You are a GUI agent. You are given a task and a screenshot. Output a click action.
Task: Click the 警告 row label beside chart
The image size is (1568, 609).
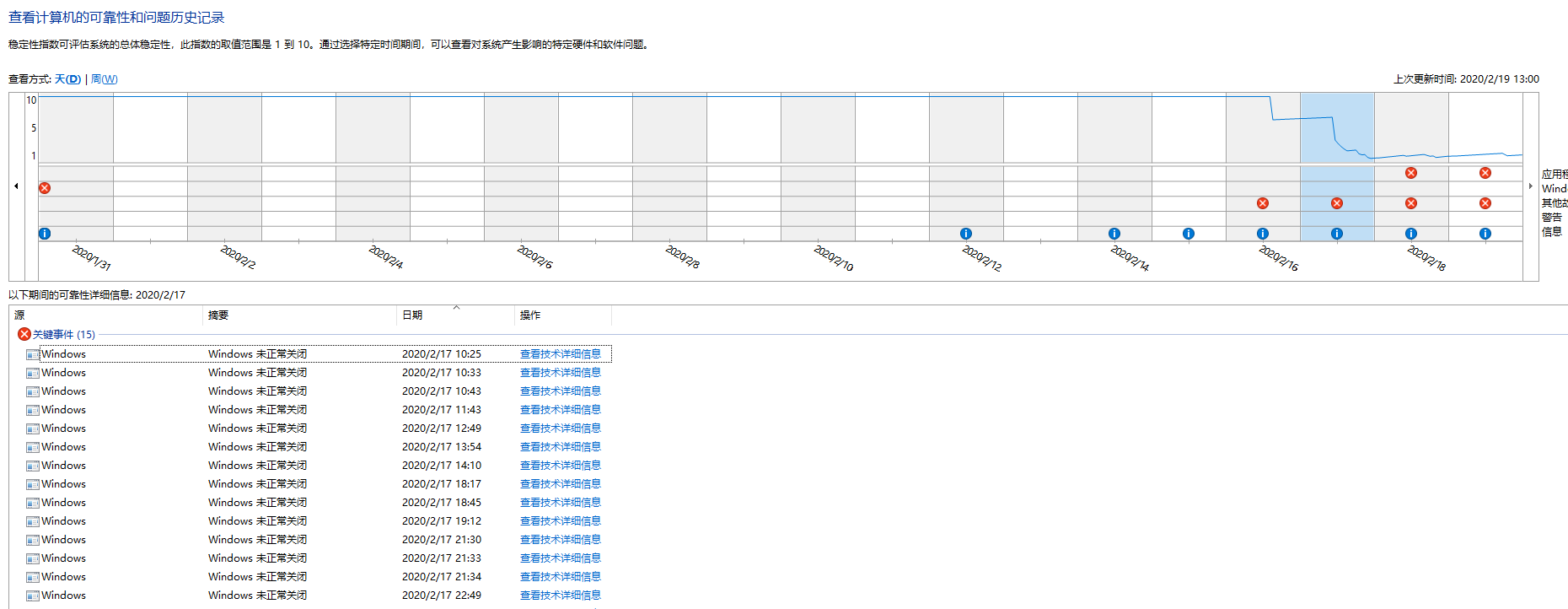pos(1552,218)
